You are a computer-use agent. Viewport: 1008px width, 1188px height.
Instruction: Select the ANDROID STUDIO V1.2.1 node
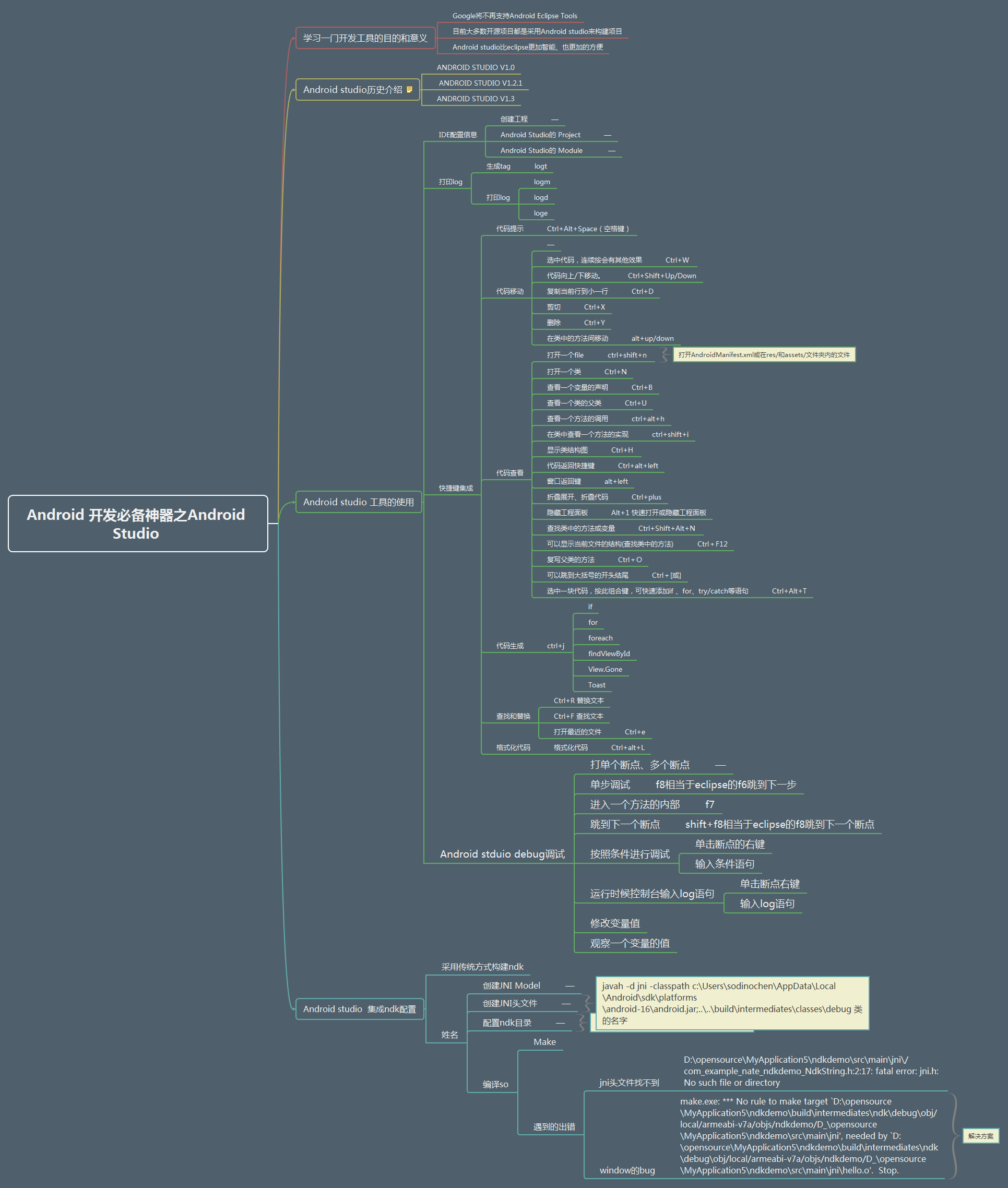pos(480,83)
